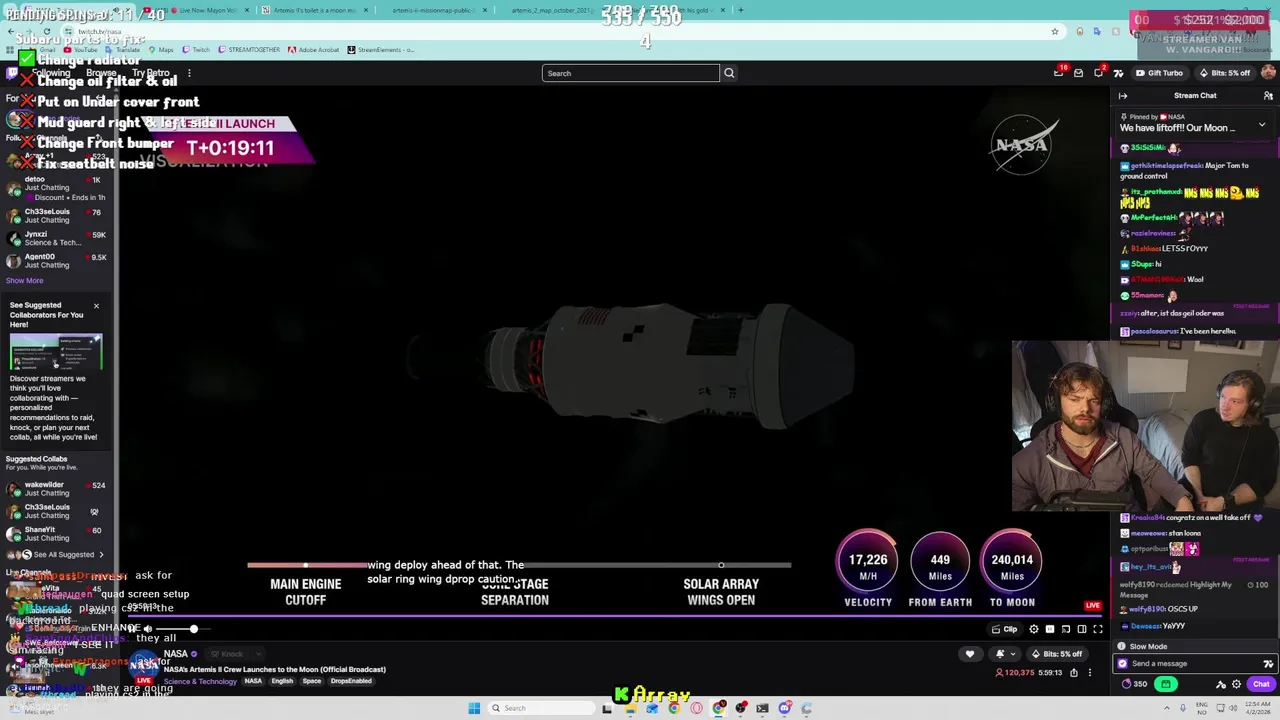Switch the player to fullscreen
1280x720 pixels.
pos(1097,629)
